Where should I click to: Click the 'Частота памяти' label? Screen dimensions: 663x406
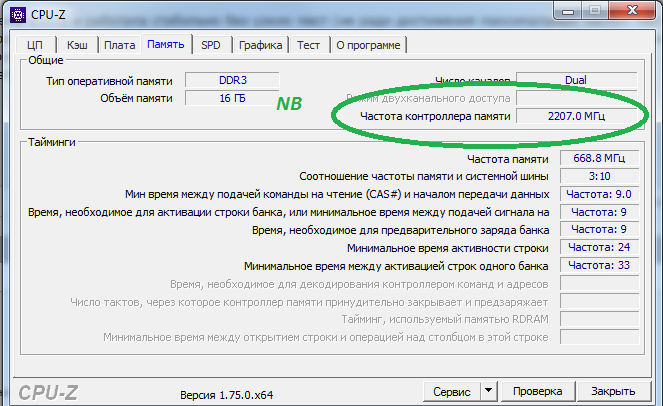(507, 159)
